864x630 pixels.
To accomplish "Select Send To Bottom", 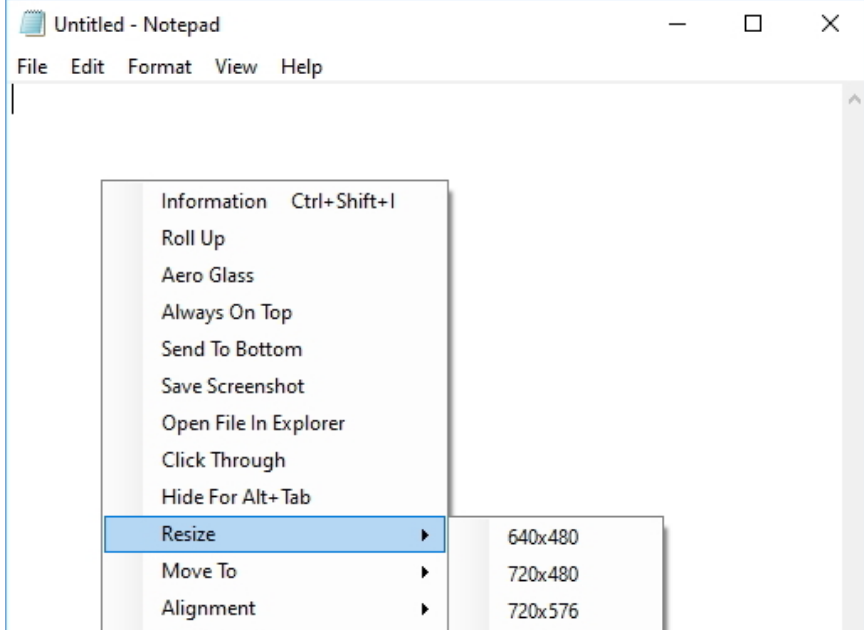I will 231,350.
